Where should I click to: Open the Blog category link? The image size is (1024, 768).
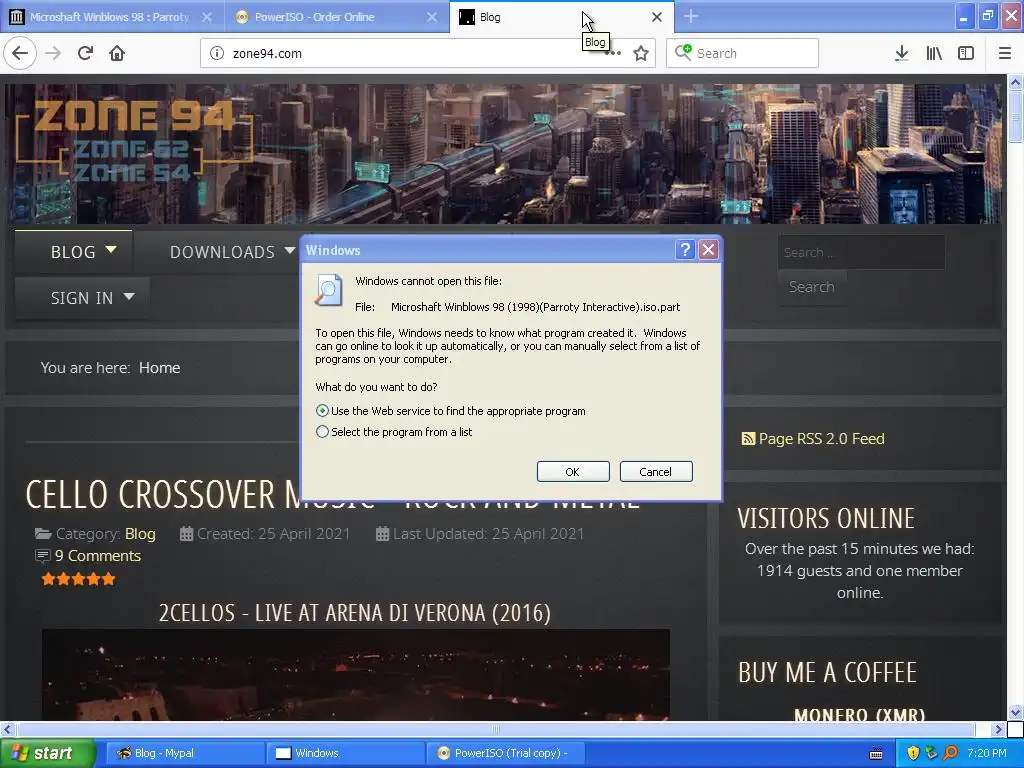point(140,534)
